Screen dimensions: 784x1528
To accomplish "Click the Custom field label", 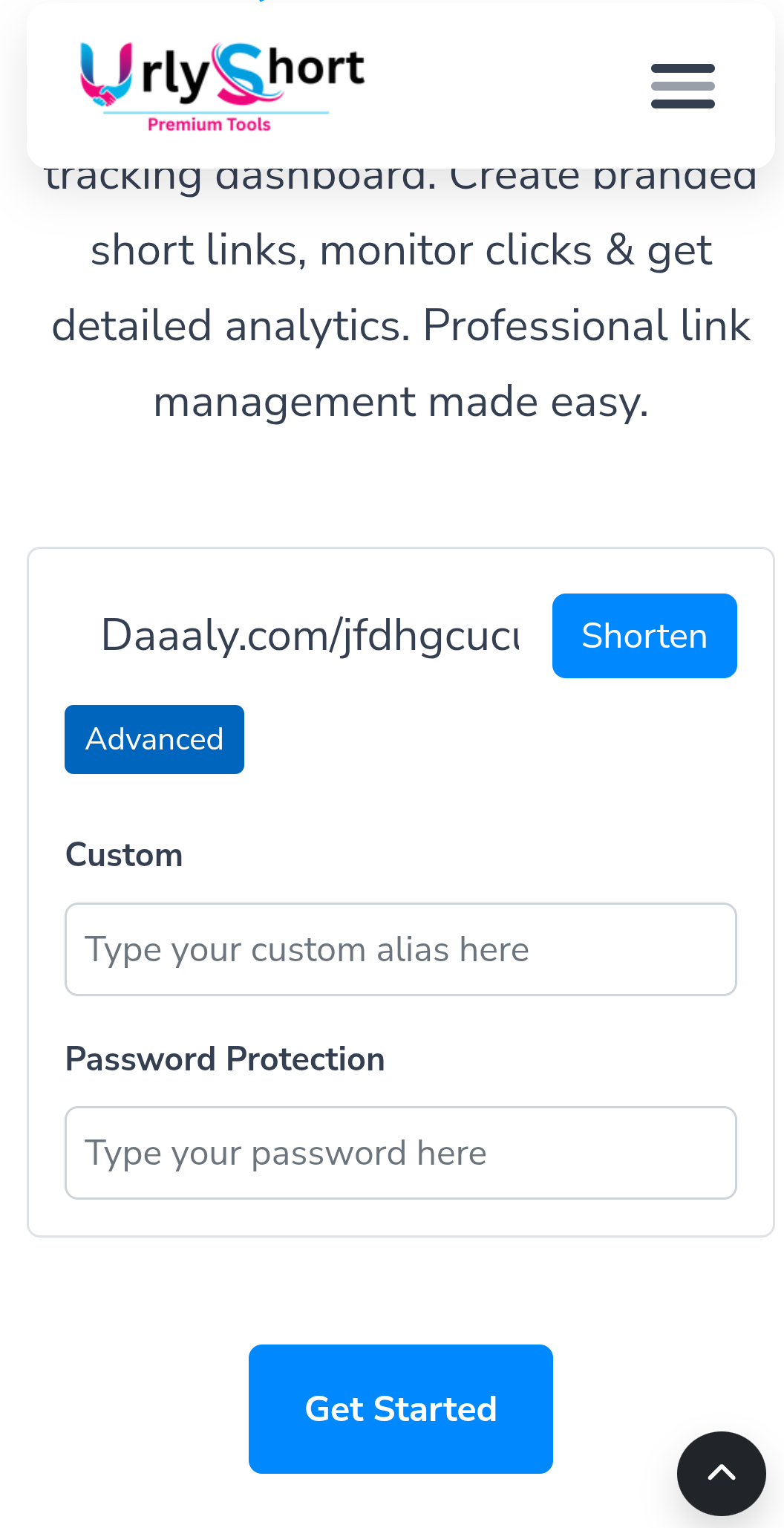I will [124, 855].
